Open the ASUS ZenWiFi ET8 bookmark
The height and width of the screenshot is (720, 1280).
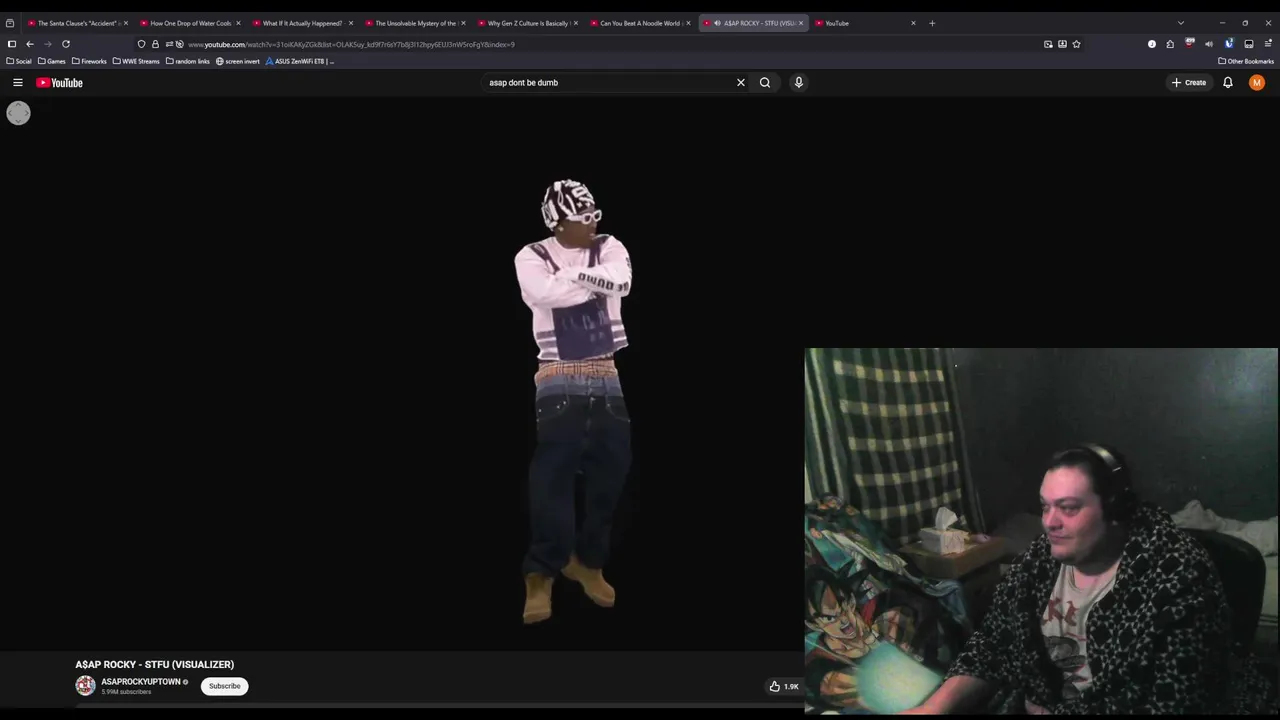300,61
